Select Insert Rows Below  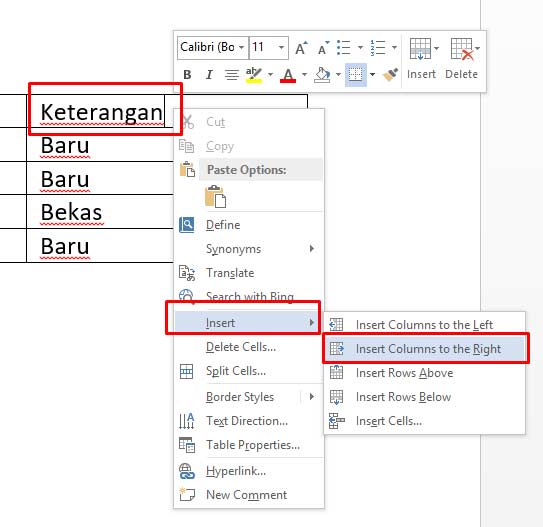point(425,397)
